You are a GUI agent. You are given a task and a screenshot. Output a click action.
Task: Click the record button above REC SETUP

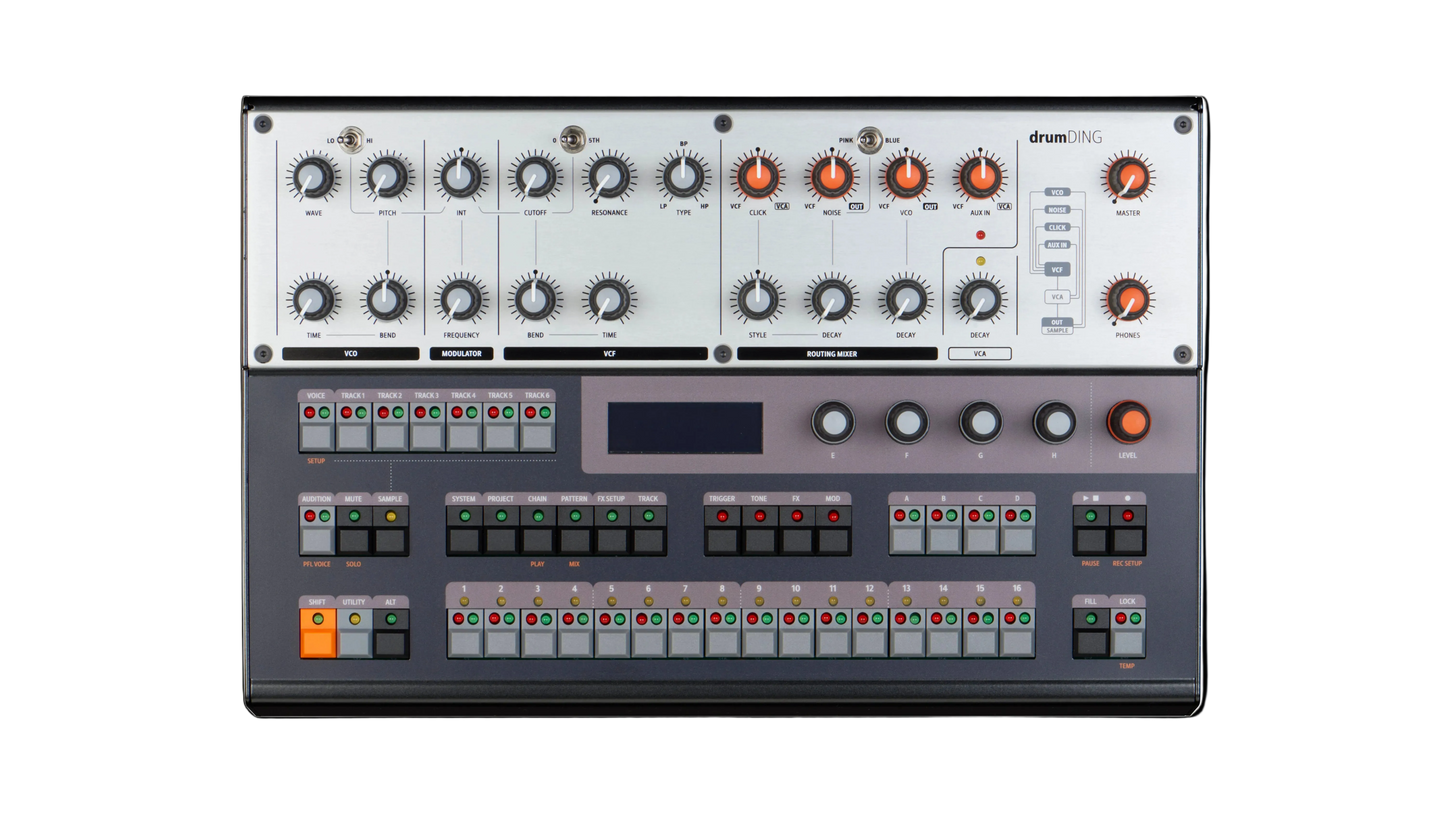coord(1128,541)
